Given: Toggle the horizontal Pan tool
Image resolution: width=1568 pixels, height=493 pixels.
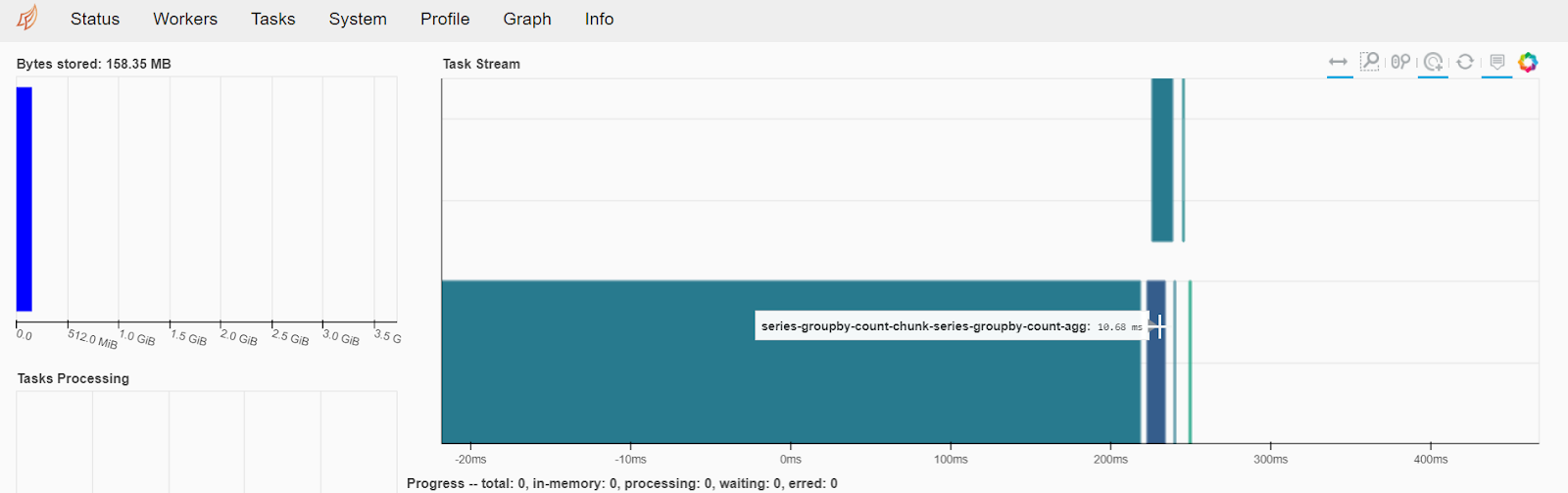Looking at the screenshot, I should tap(1339, 62).
